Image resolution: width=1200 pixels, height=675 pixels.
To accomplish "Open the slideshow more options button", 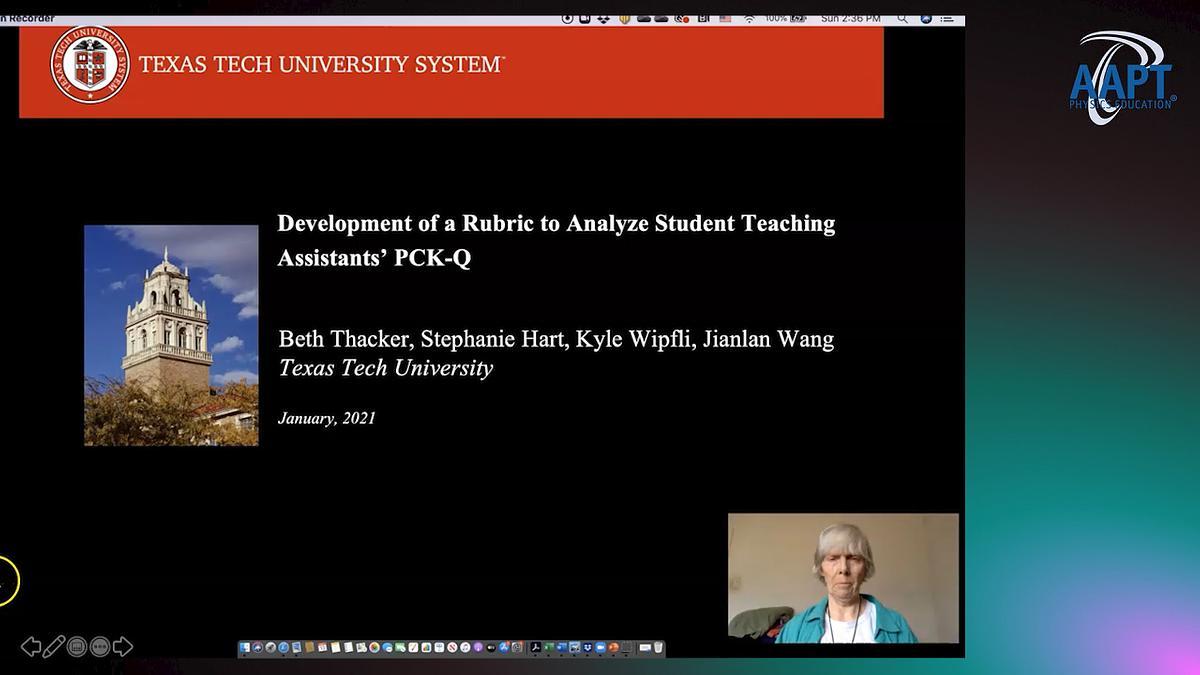I will [100, 647].
